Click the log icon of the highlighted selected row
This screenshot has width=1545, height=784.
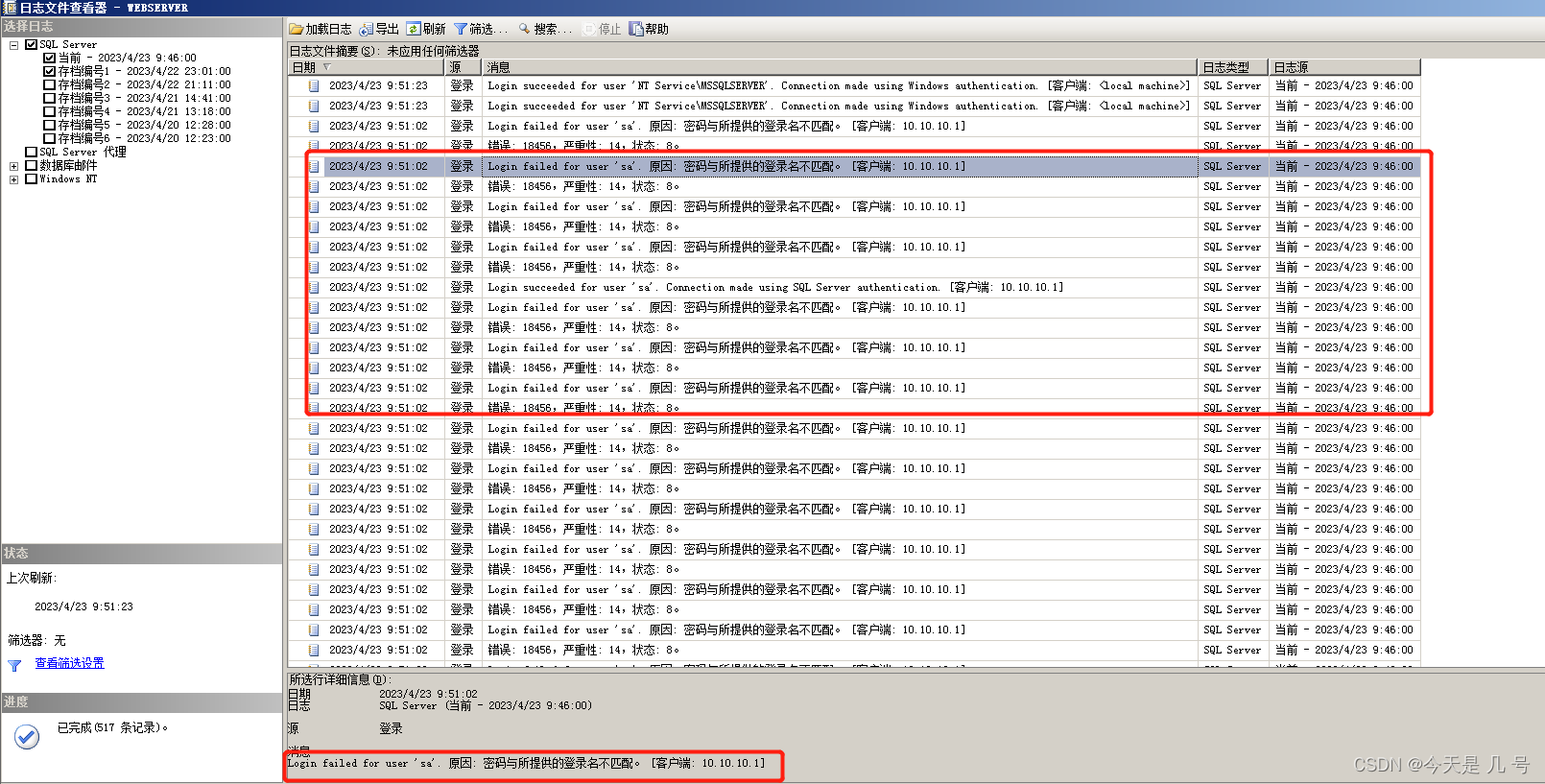coord(314,166)
